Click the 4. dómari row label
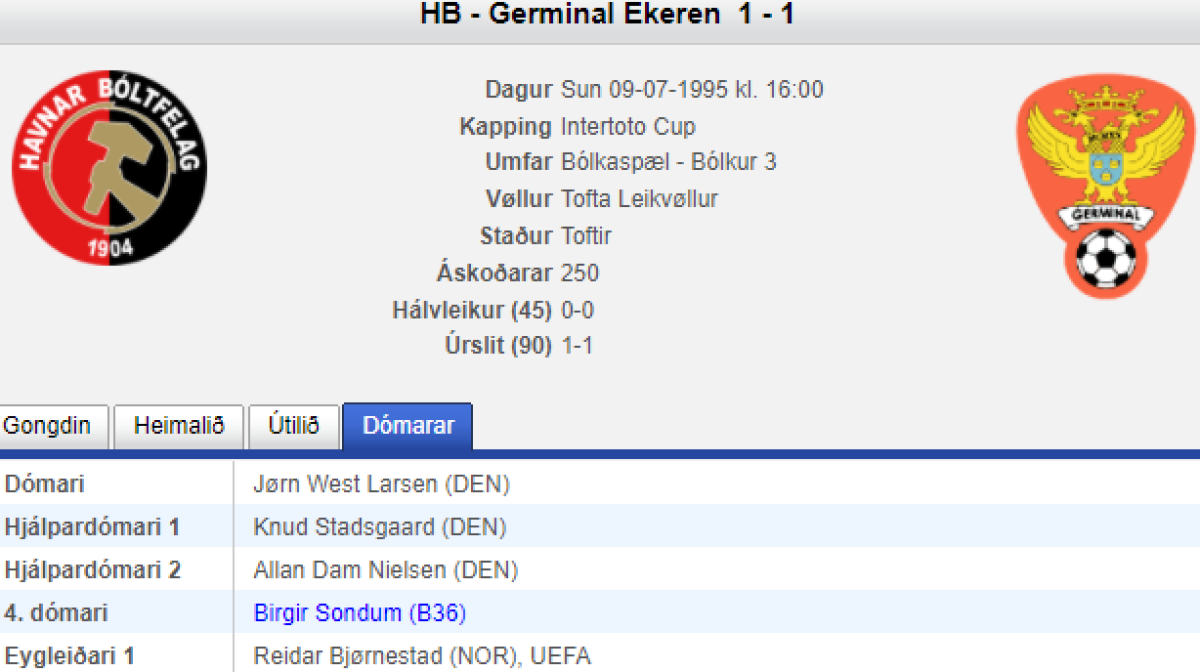The height and width of the screenshot is (672, 1200). point(57,613)
